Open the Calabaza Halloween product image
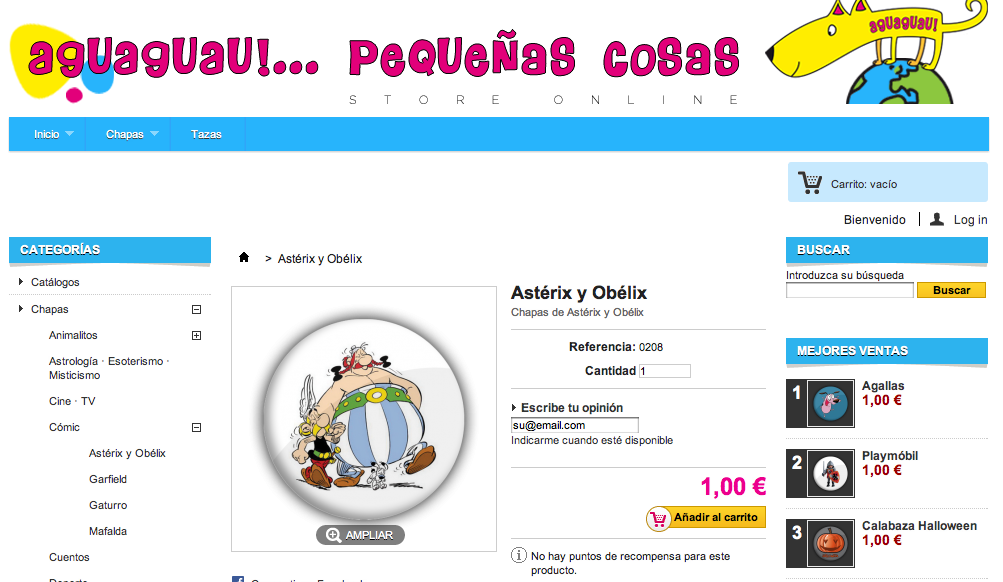The height and width of the screenshot is (582, 1003). (x=830, y=544)
